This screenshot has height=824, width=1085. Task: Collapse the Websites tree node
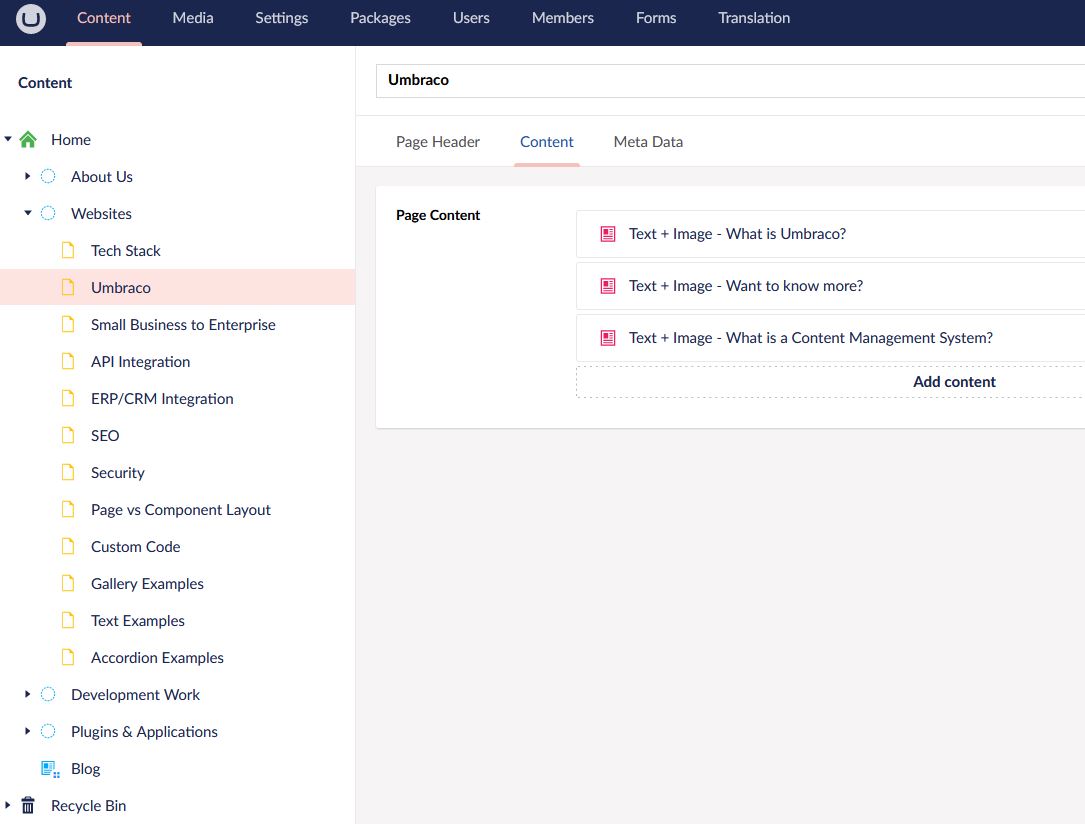point(28,214)
